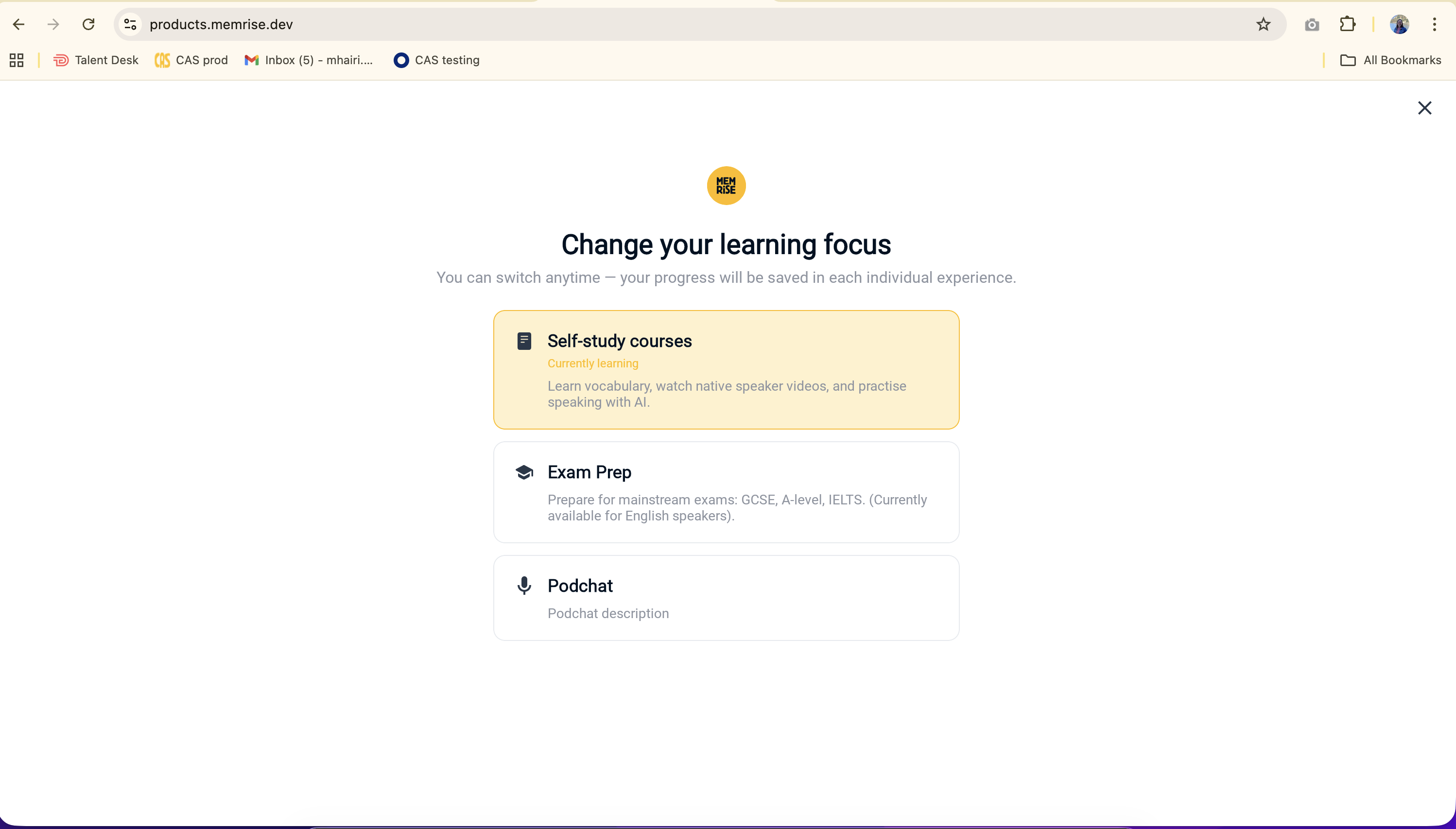
Task: Click the address bar showing products.memrise.dev
Action: point(683,24)
